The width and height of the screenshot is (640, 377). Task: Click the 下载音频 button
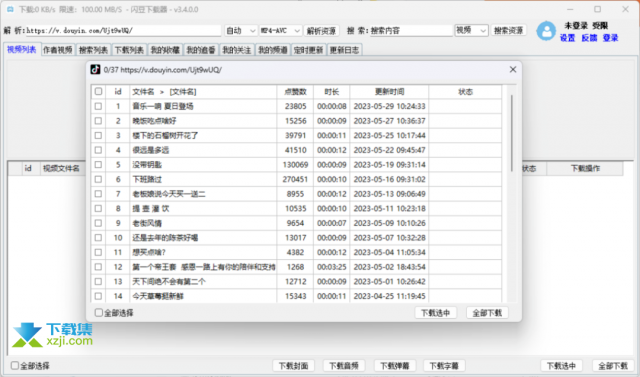coord(344,366)
